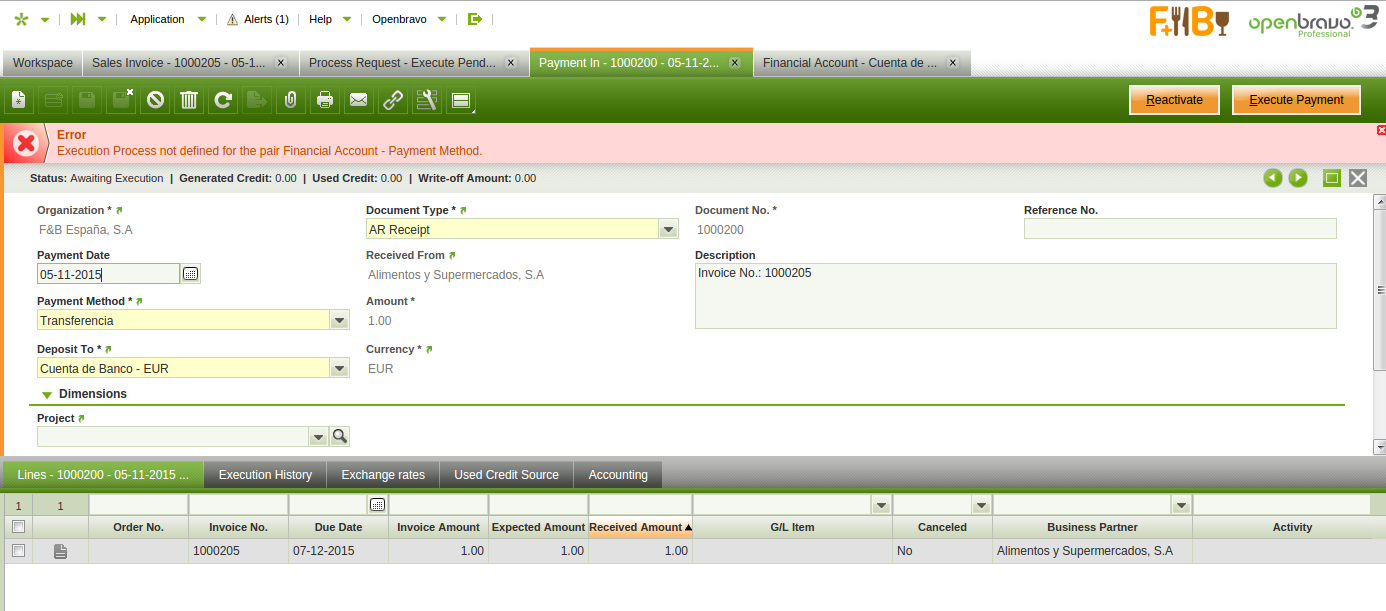Refresh the record with the reload icon
The image size is (1386, 611).
tap(223, 100)
